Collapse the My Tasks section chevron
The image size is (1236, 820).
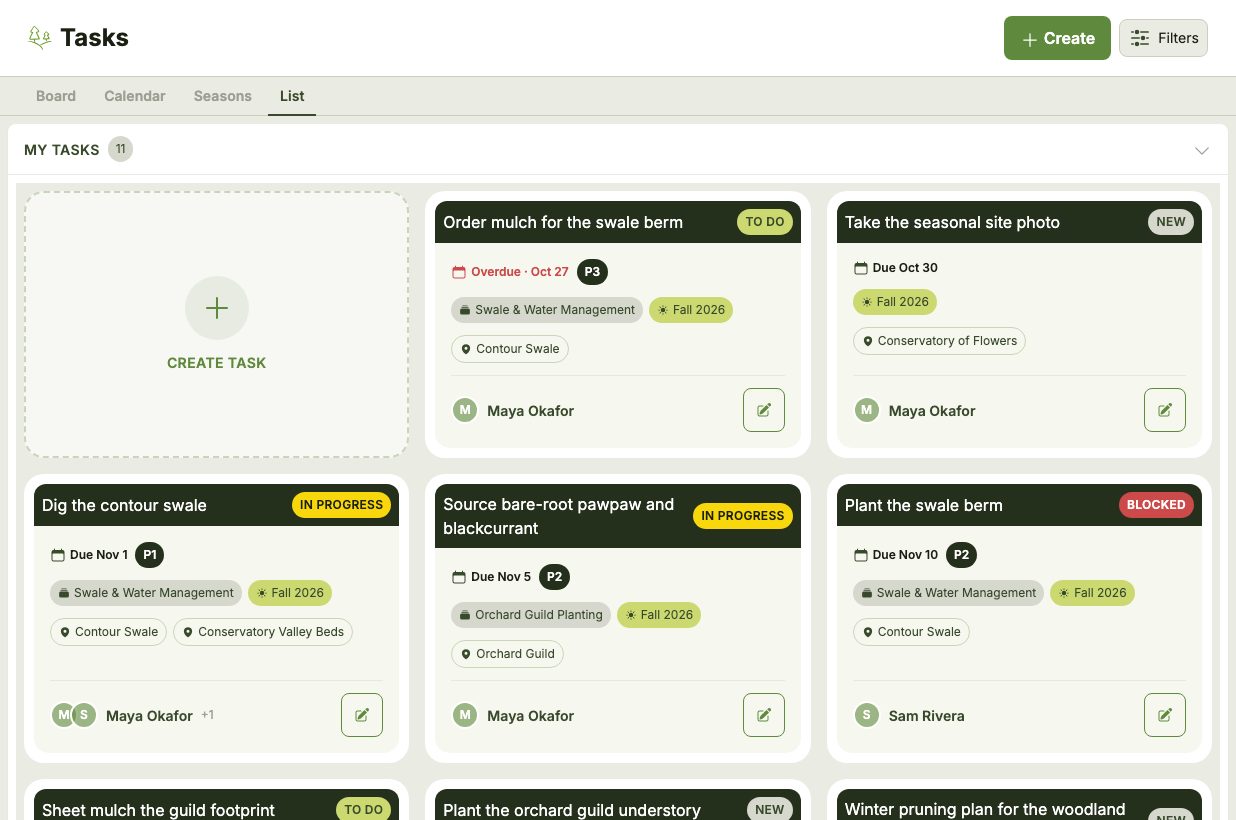[1202, 150]
